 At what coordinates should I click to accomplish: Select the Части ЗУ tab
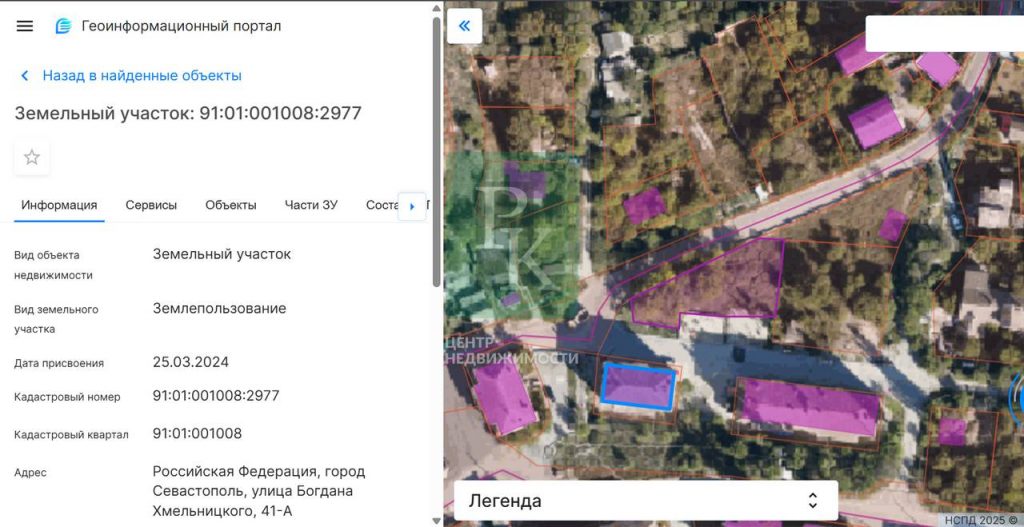pos(311,205)
